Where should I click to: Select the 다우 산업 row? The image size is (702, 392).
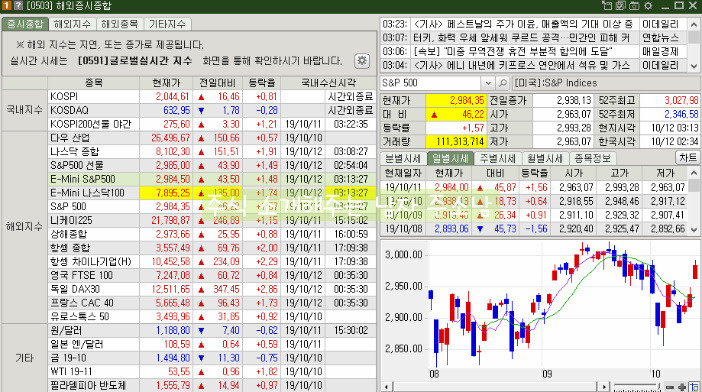tap(212, 138)
